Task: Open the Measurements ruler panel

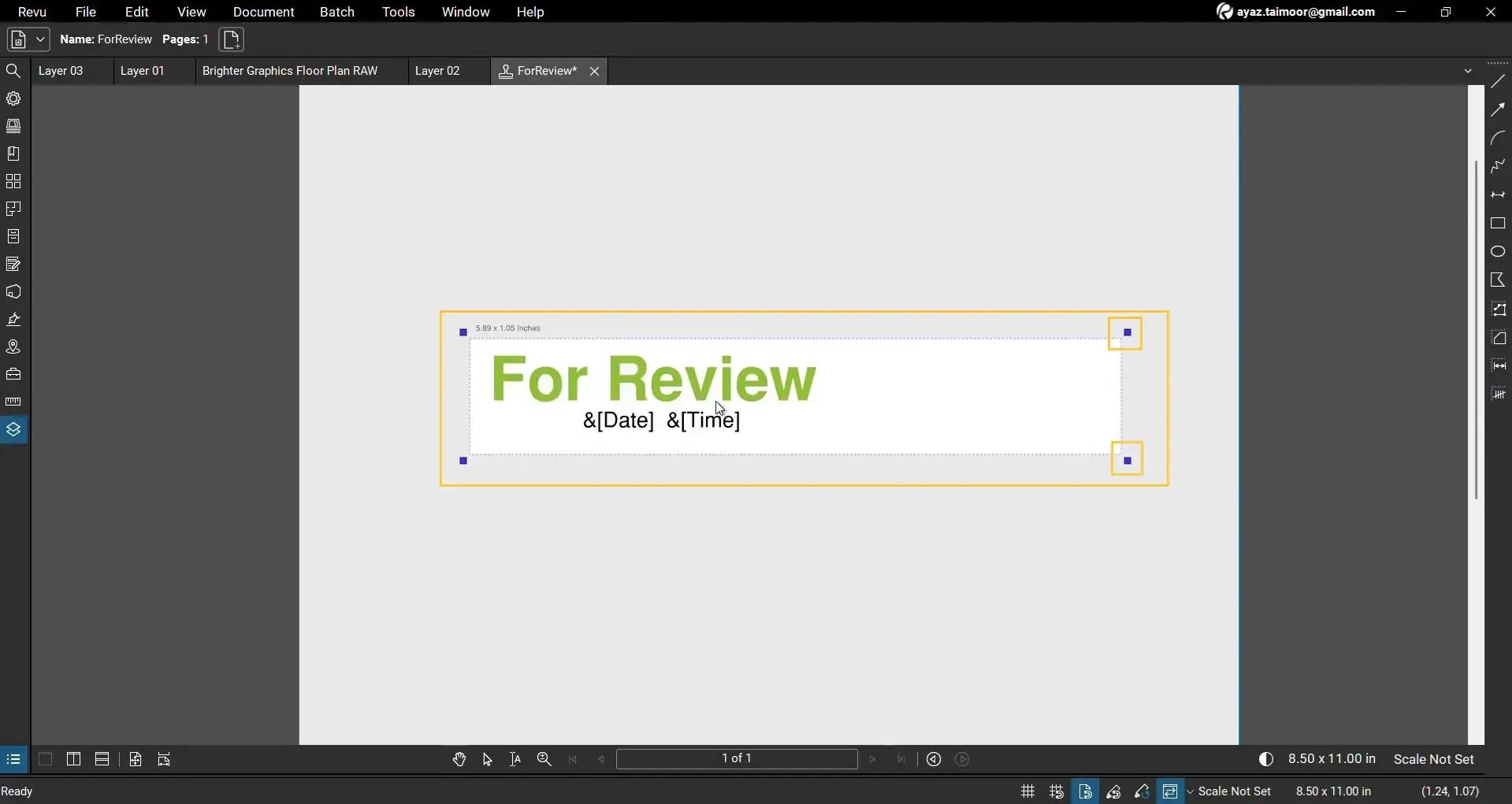Action: (13, 402)
